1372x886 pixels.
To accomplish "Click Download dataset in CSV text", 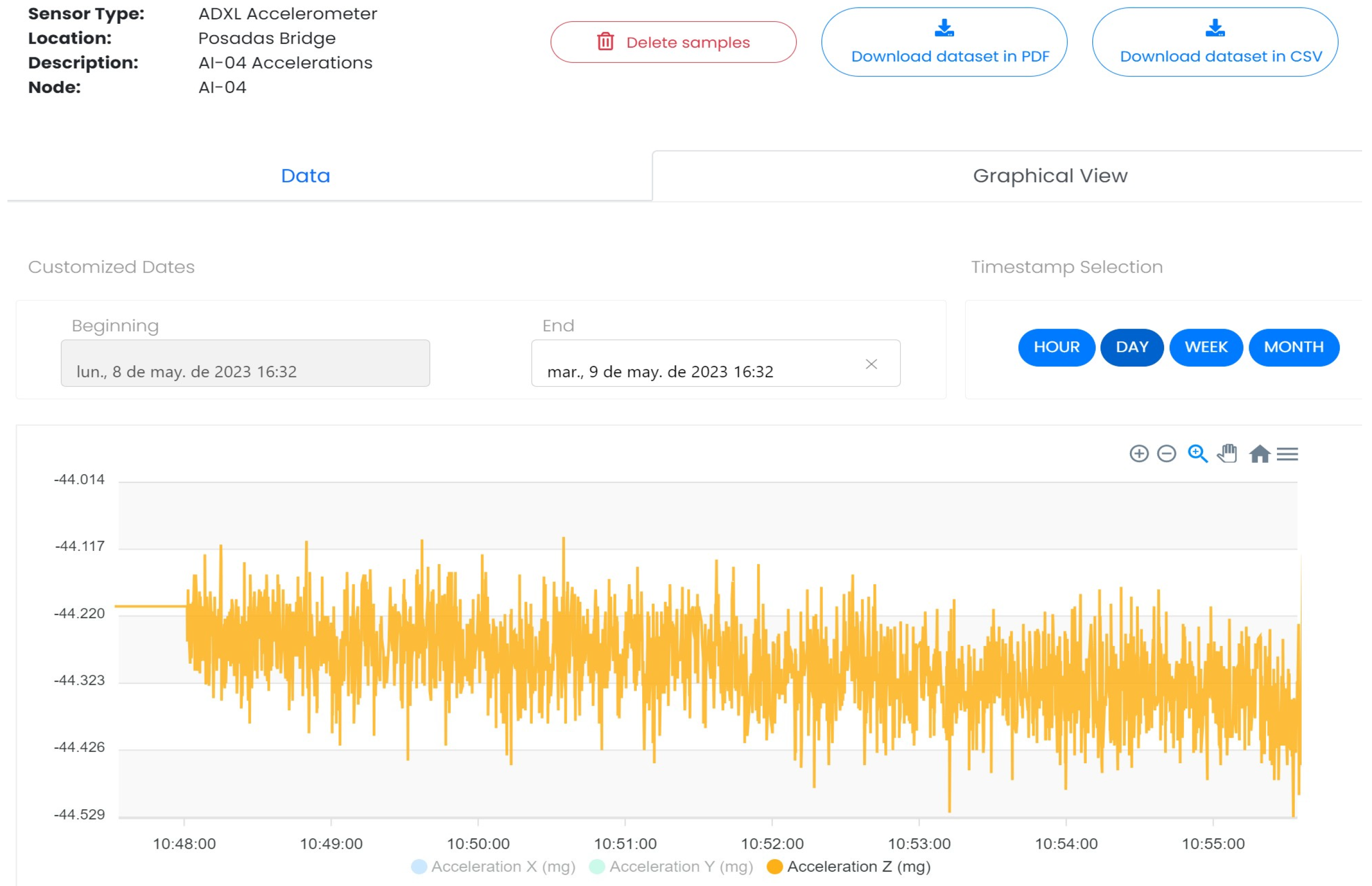I will coord(1220,56).
